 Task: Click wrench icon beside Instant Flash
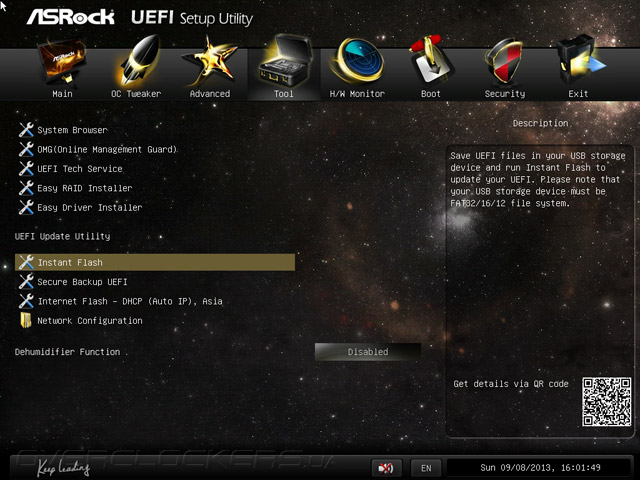(26, 262)
